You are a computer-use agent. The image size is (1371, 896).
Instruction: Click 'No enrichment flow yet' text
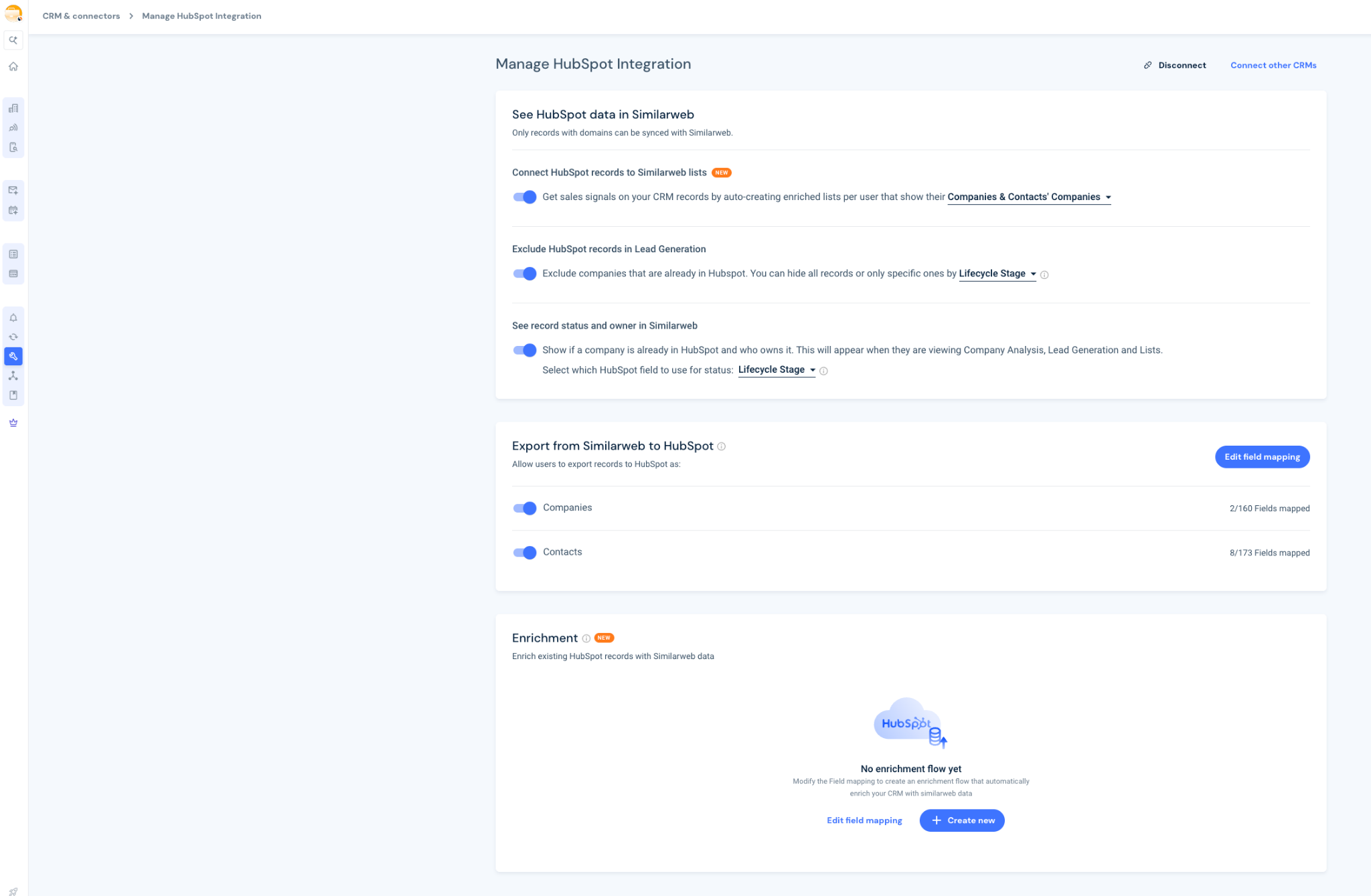tap(910, 769)
